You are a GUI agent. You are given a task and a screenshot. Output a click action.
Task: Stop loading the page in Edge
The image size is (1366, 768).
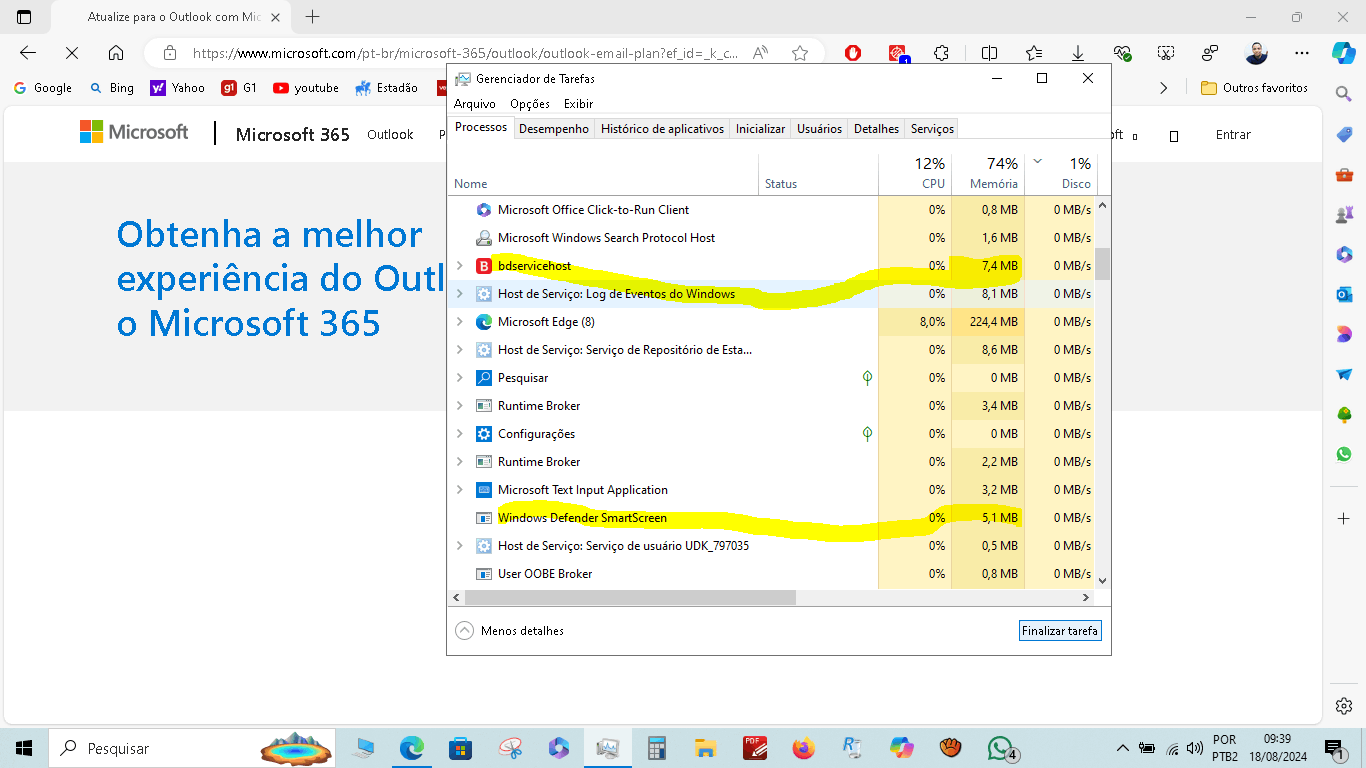tap(72, 53)
